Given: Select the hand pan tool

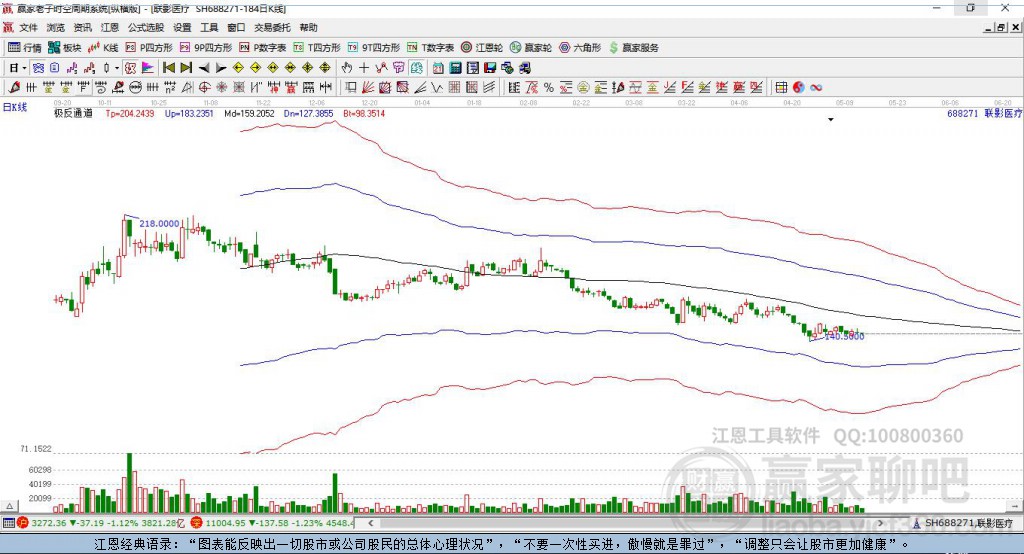Looking at the screenshot, I should click(347, 68).
